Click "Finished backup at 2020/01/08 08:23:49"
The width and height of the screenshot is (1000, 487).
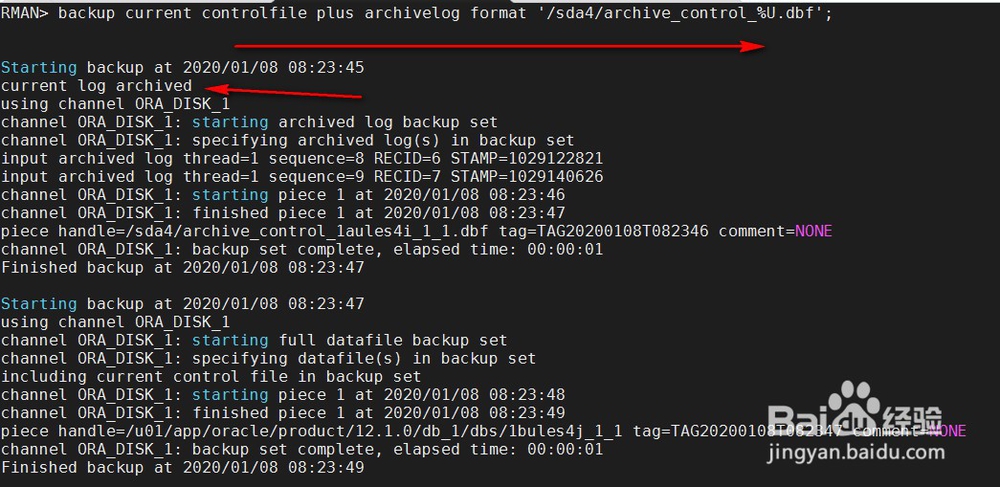tap(182, 467)
